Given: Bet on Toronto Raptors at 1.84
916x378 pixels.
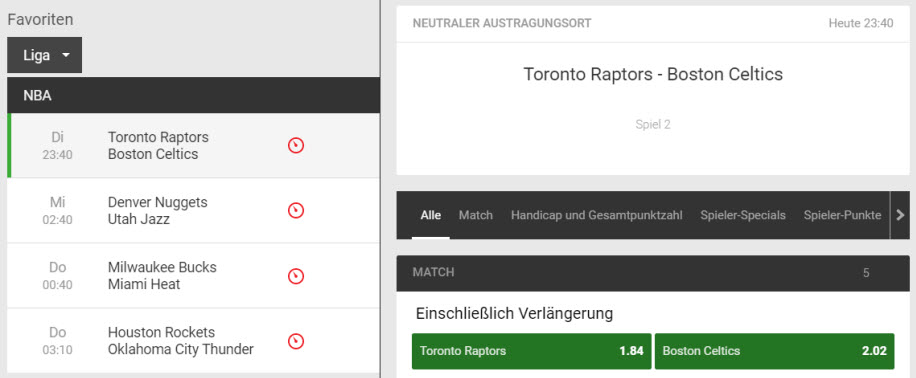Looking at the screenshot, I should coord(532,351).
